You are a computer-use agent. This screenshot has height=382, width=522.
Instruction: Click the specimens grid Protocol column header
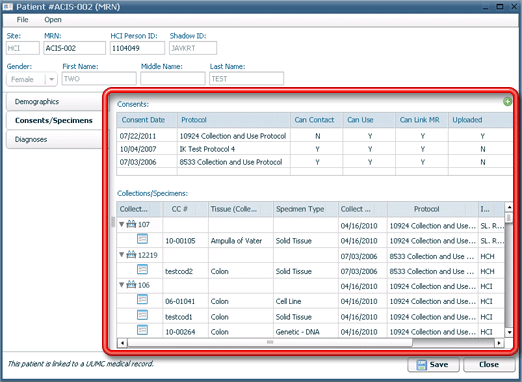432,209
